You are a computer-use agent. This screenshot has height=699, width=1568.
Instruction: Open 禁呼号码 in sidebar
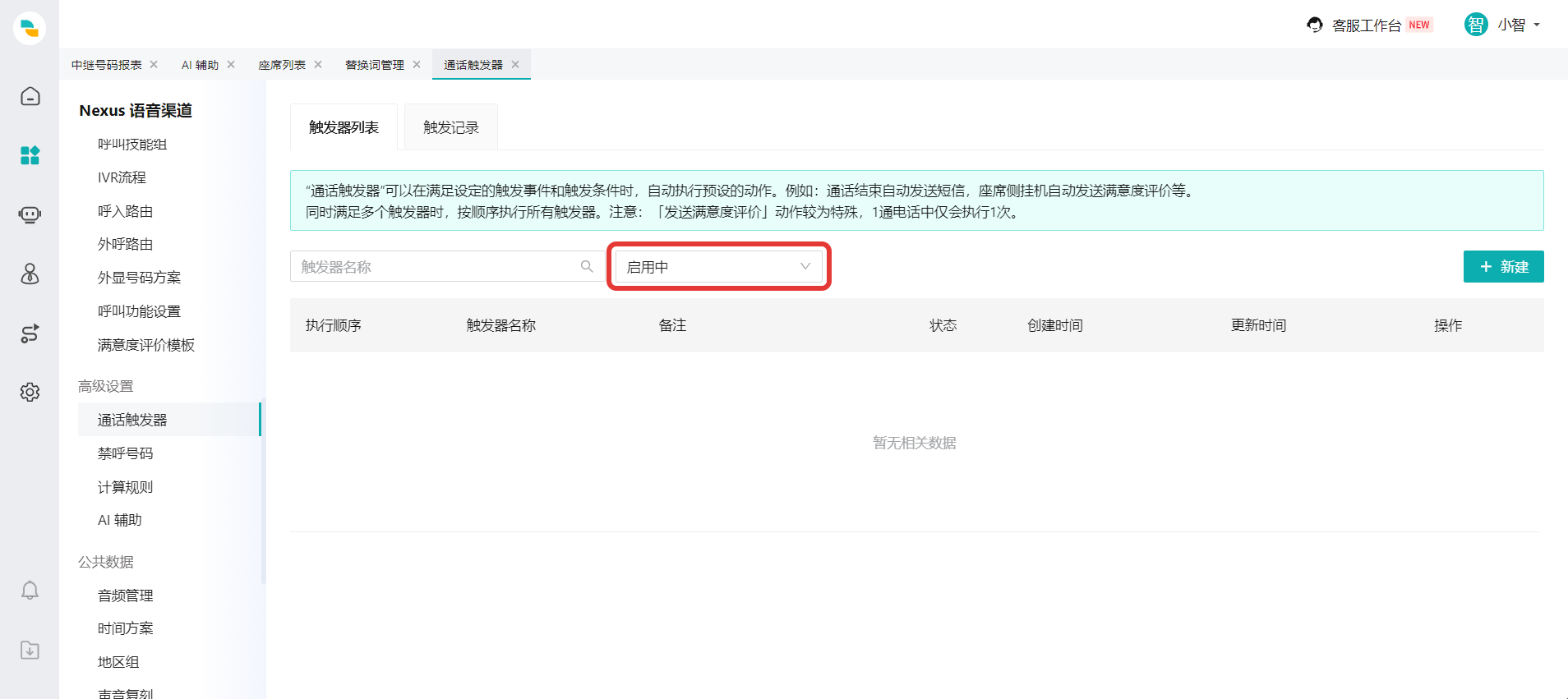click(x=125, y=453)
